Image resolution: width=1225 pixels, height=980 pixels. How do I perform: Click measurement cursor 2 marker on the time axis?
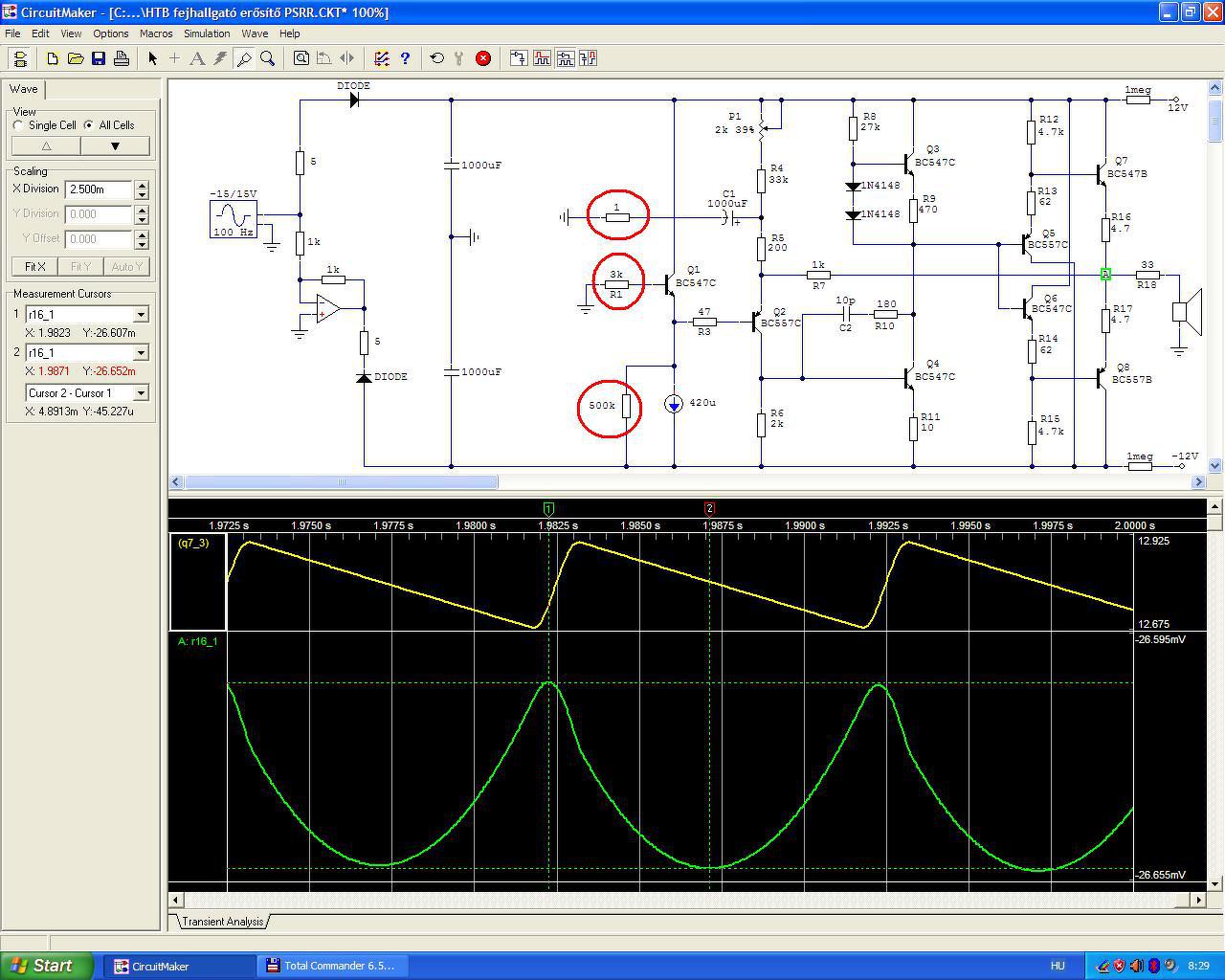tap(709, 508)
